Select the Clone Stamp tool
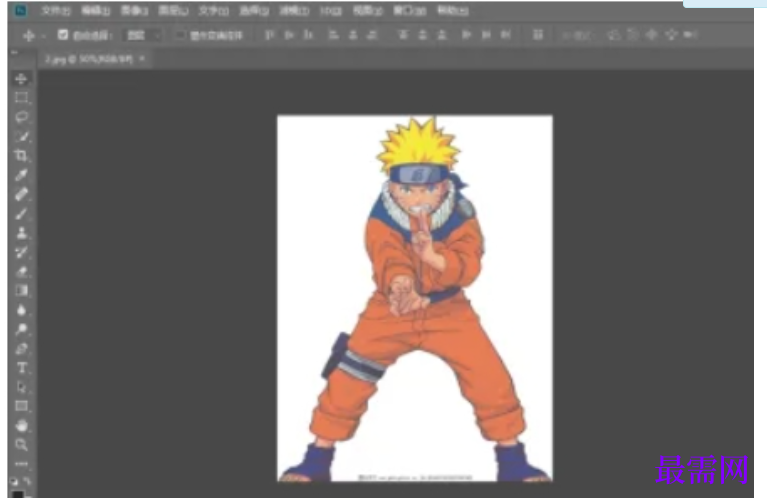 click(21, 232)
